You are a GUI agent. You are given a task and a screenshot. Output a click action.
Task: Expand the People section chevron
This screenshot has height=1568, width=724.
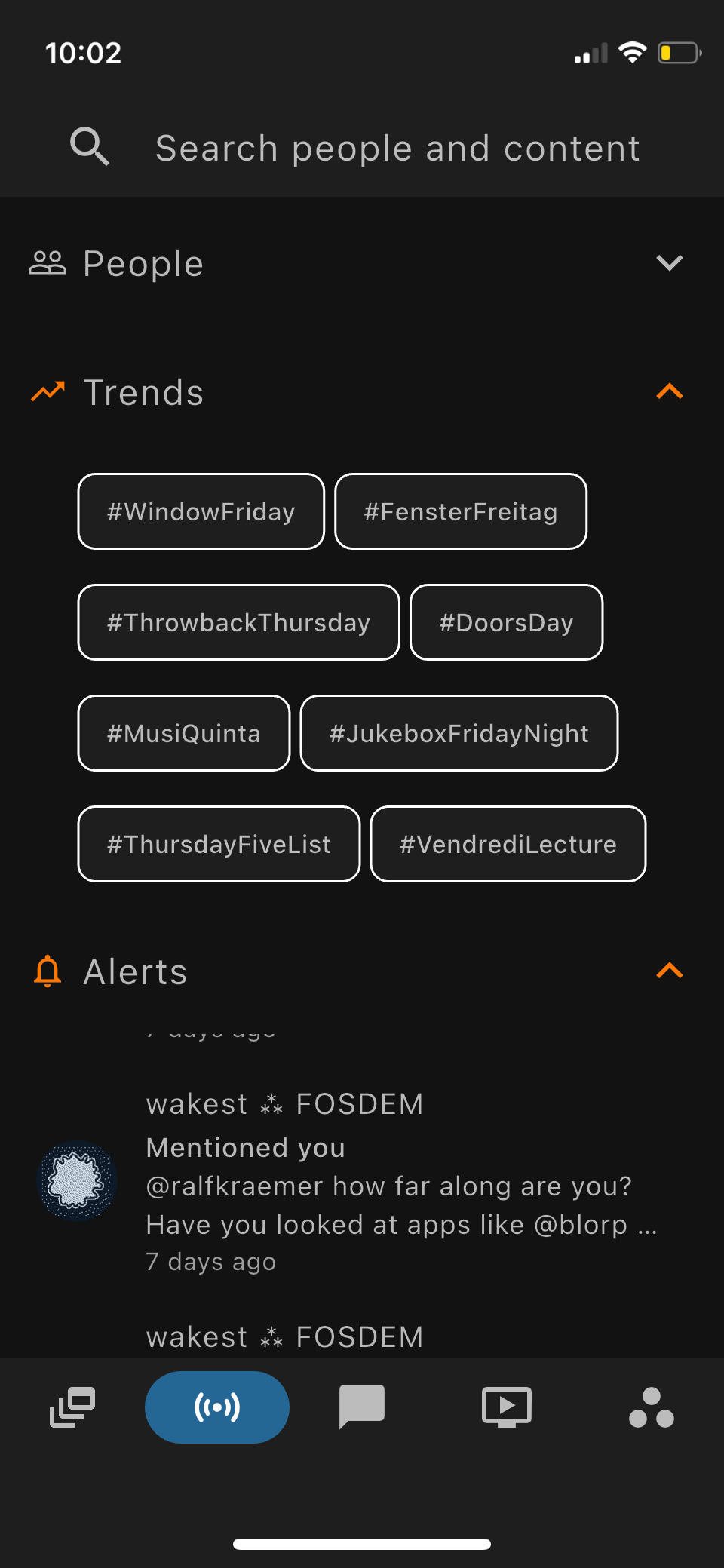pos(669,263)
